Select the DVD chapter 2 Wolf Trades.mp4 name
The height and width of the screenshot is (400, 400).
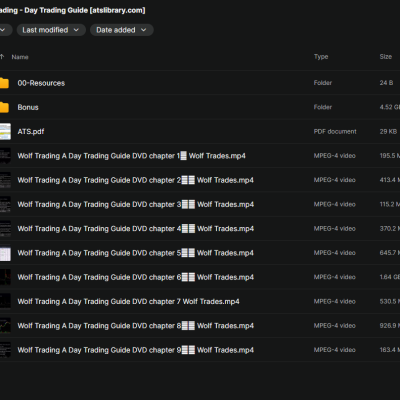tap(135, 180)
